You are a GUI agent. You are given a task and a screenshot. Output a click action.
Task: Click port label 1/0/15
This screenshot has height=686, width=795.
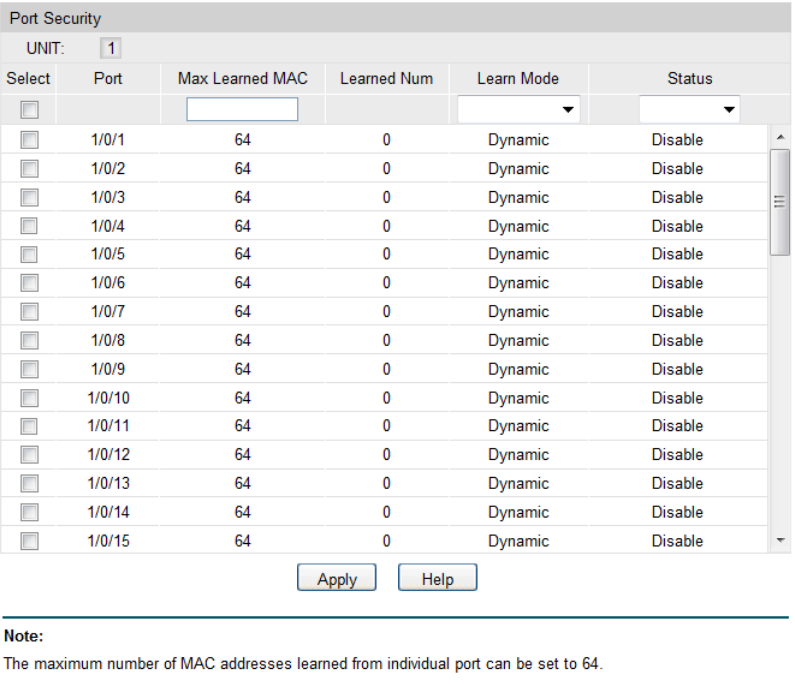tap(109, 541)
